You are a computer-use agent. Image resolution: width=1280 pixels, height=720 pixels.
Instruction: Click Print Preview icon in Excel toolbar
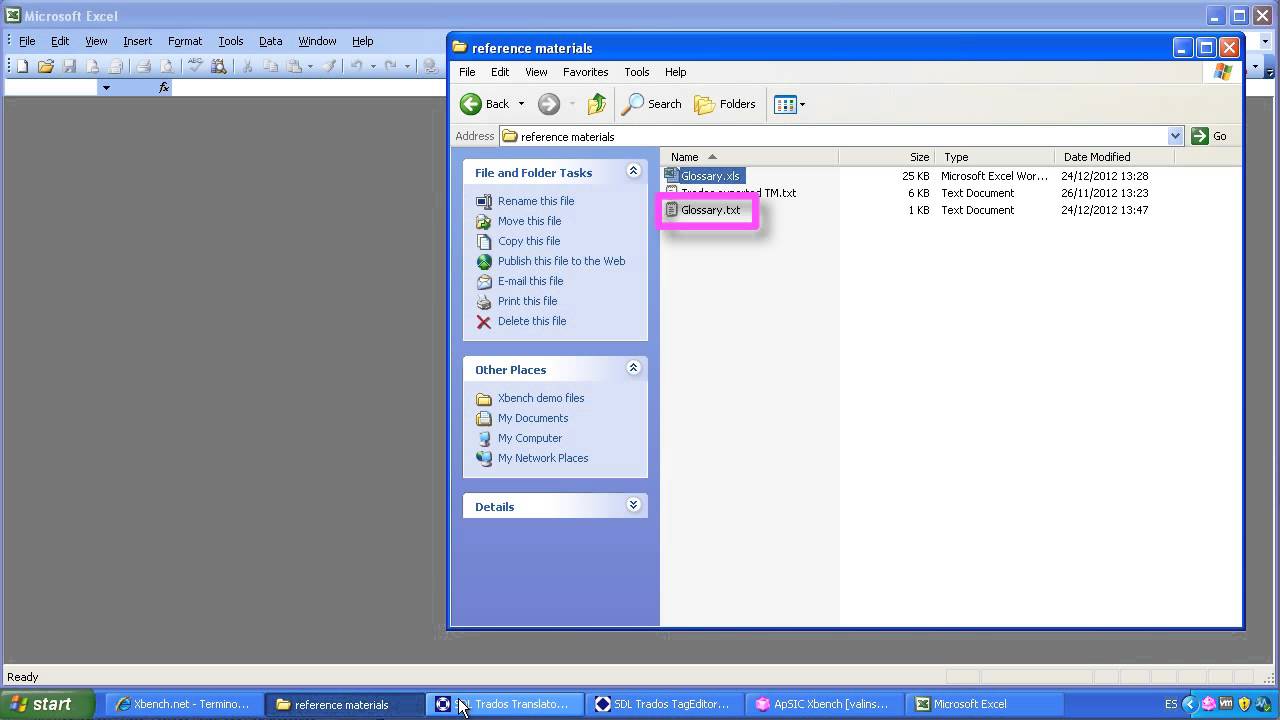click(166, 66)
